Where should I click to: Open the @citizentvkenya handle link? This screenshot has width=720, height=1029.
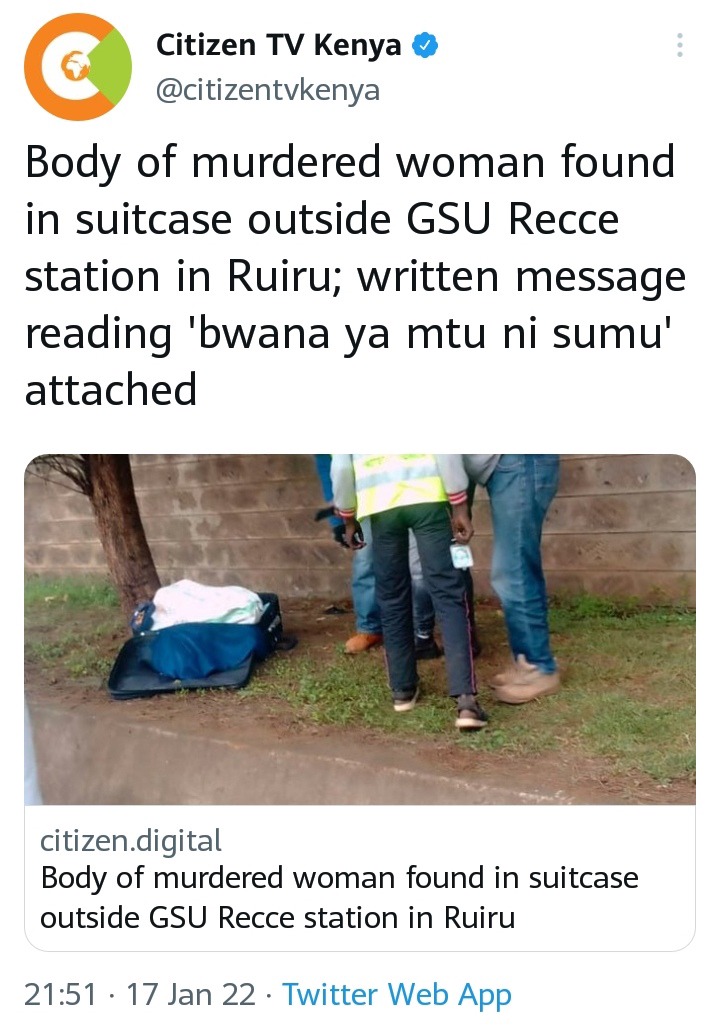pos(268,90)
